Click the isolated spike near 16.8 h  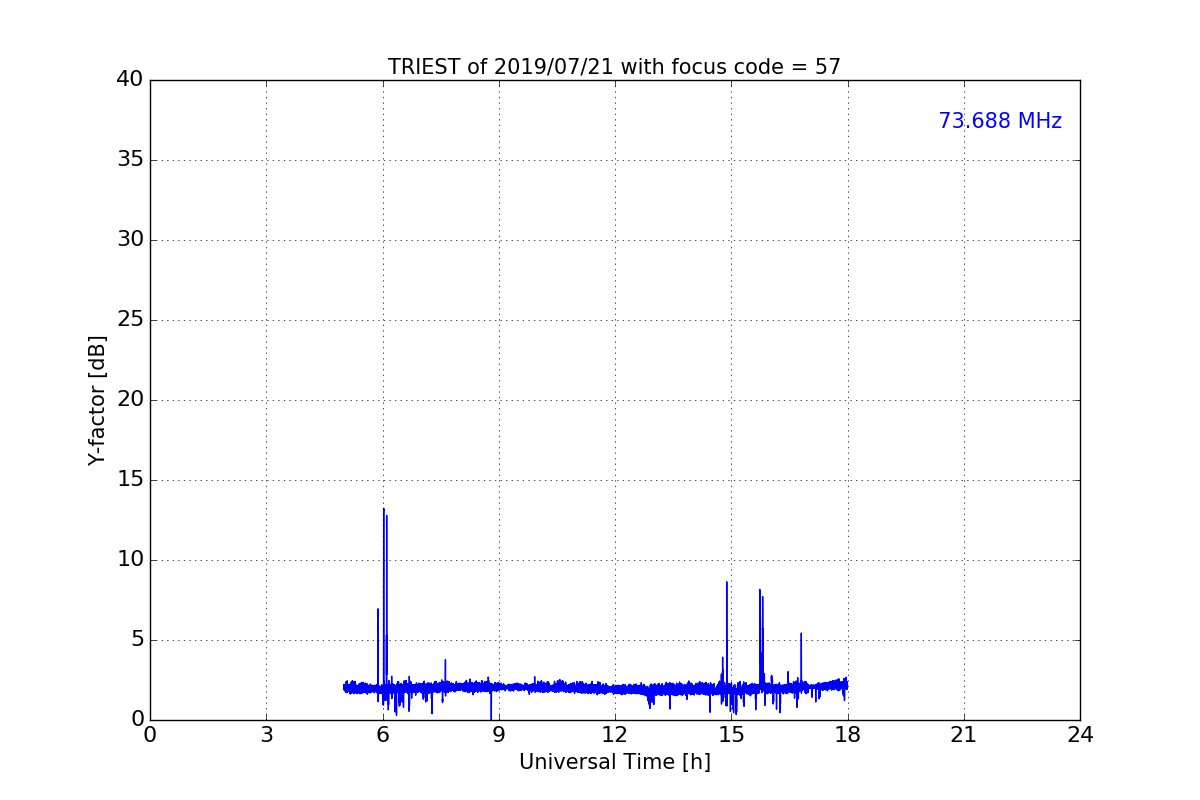[801, 634]
